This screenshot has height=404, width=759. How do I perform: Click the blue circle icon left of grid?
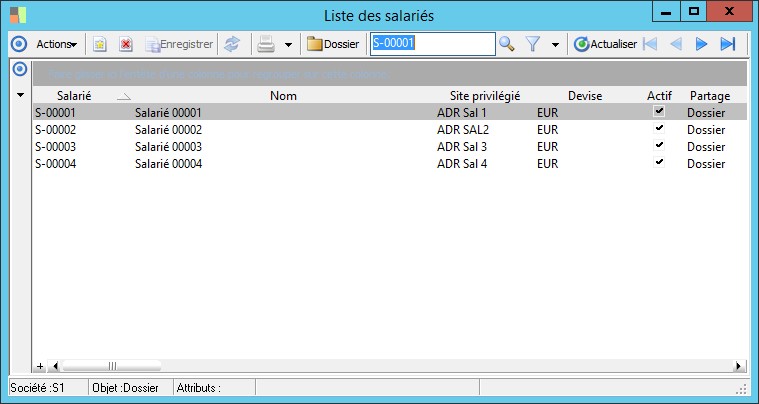tap(20, 70)
